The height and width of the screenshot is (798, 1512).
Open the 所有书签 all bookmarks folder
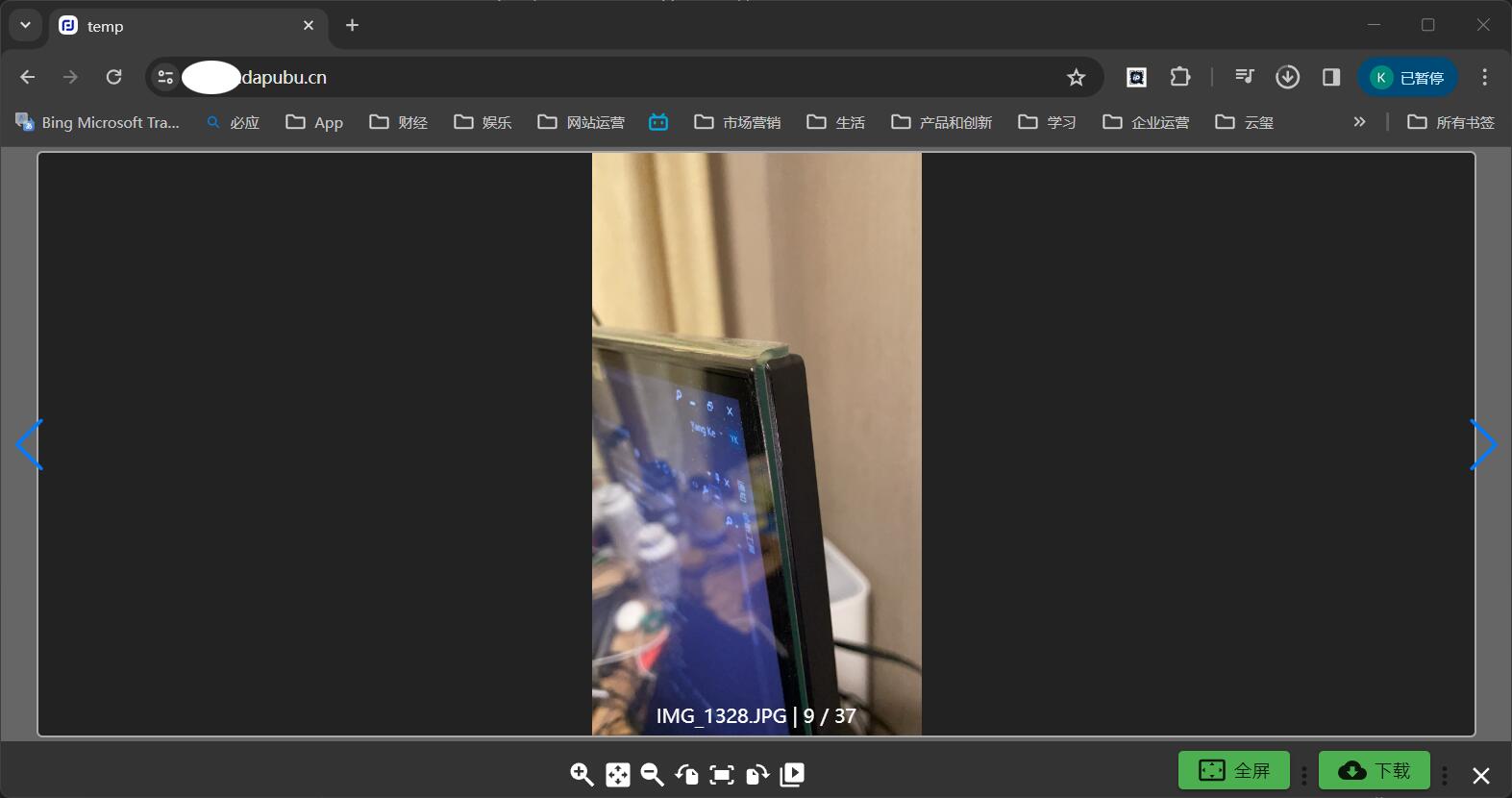[x=1451, y=122]
